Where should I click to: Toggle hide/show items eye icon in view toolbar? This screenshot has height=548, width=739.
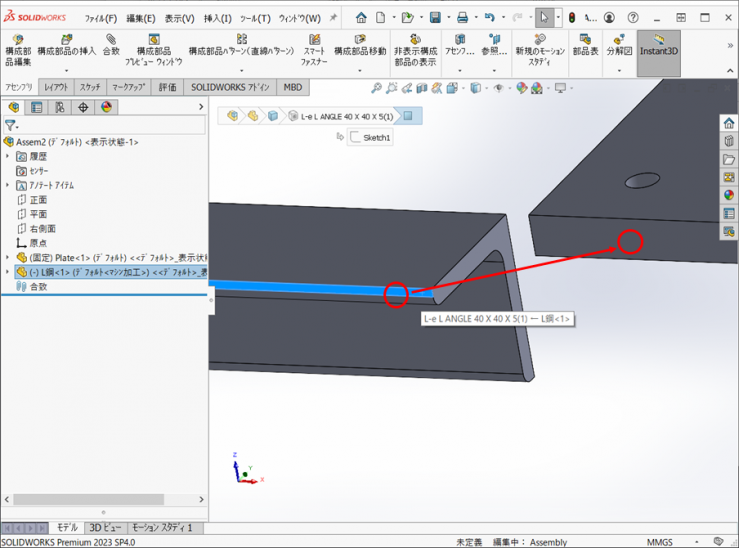(x=499, y=88)
